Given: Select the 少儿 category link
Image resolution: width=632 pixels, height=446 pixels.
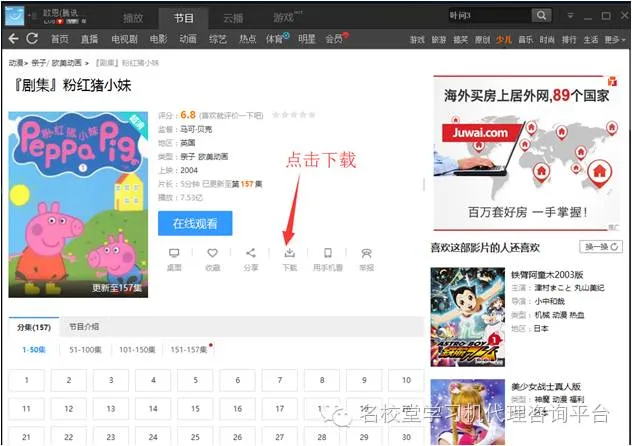Looking at the screenshot, I should [503, 39].
